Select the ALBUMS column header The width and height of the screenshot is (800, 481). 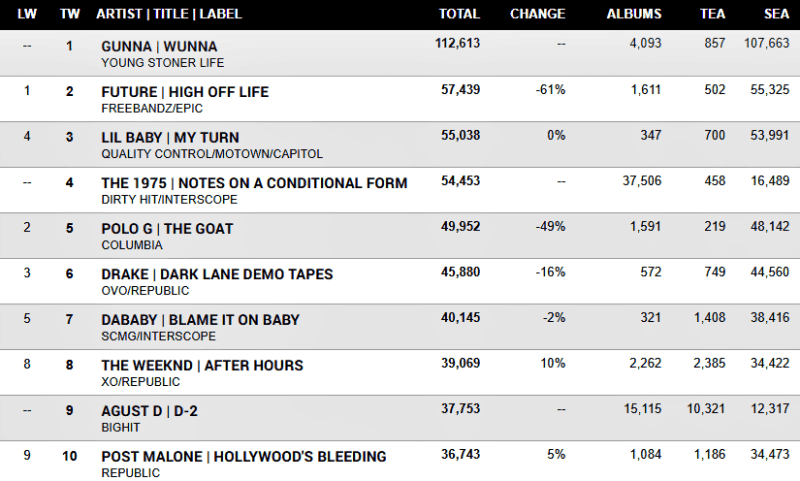(x=634, y=14)
